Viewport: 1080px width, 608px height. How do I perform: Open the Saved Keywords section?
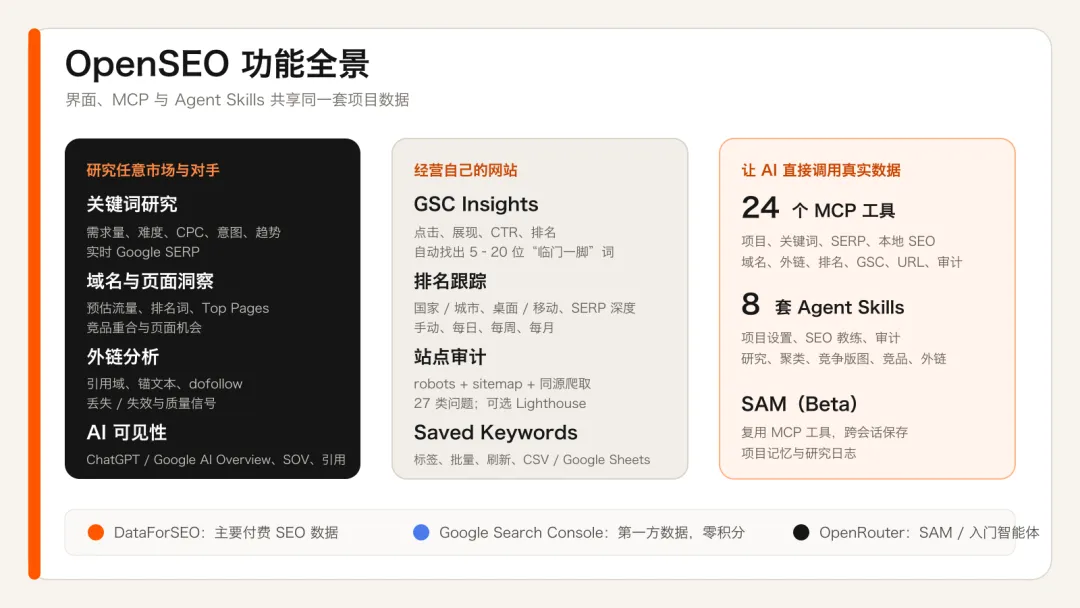(x=495, y=432)
